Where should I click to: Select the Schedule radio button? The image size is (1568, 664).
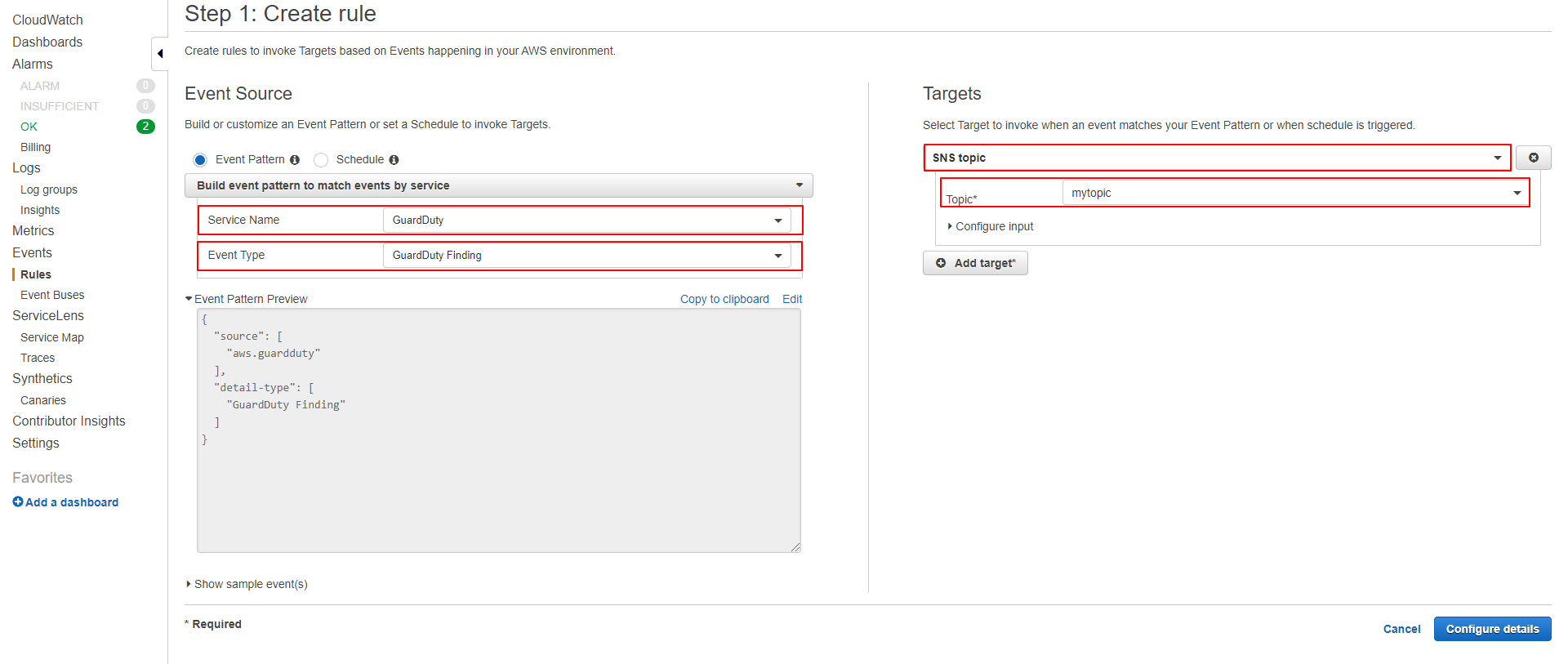pyautogui.click(x=321, y=160)
